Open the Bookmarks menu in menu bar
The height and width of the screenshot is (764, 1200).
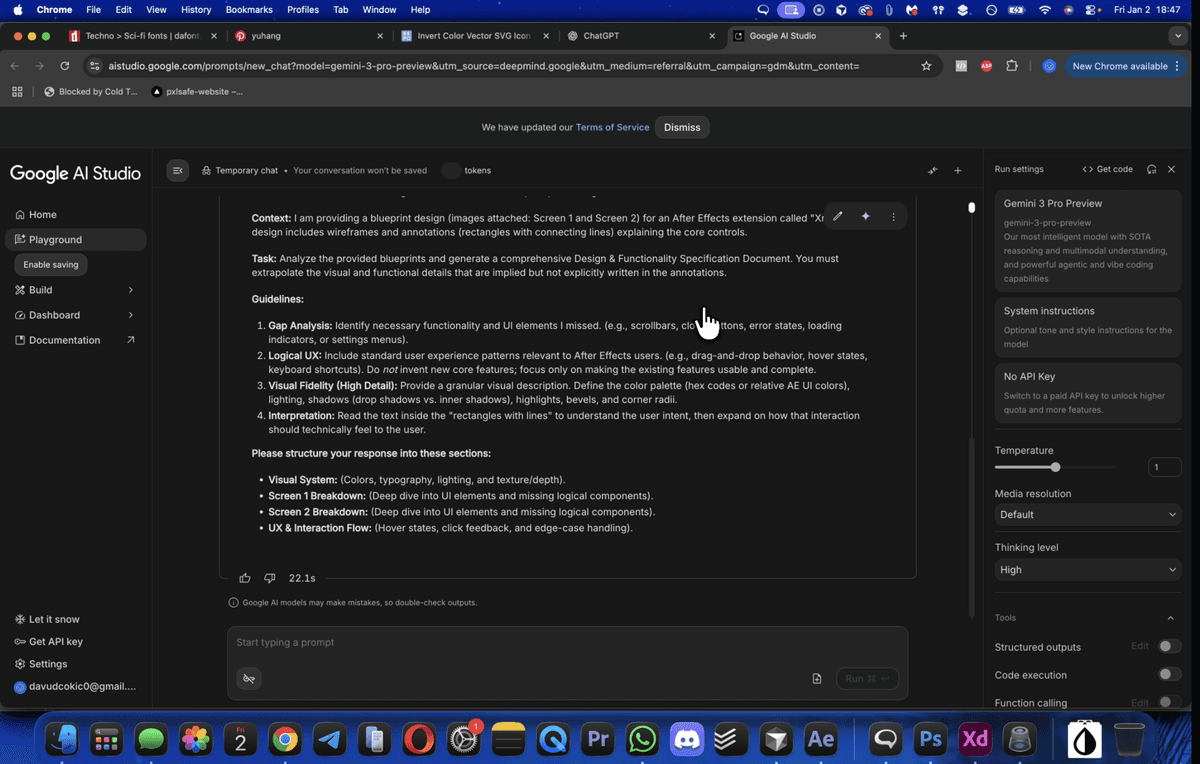point(249,9)
